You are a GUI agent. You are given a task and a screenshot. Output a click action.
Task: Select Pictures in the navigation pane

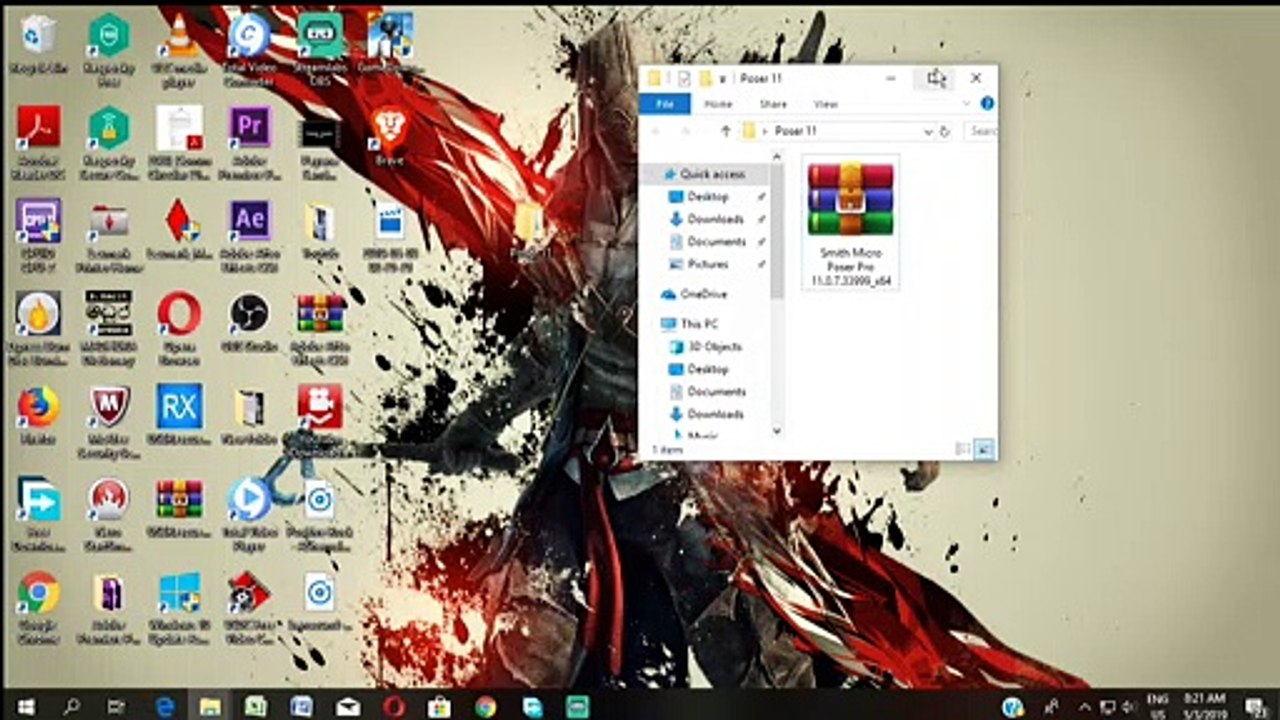[708, 264]
